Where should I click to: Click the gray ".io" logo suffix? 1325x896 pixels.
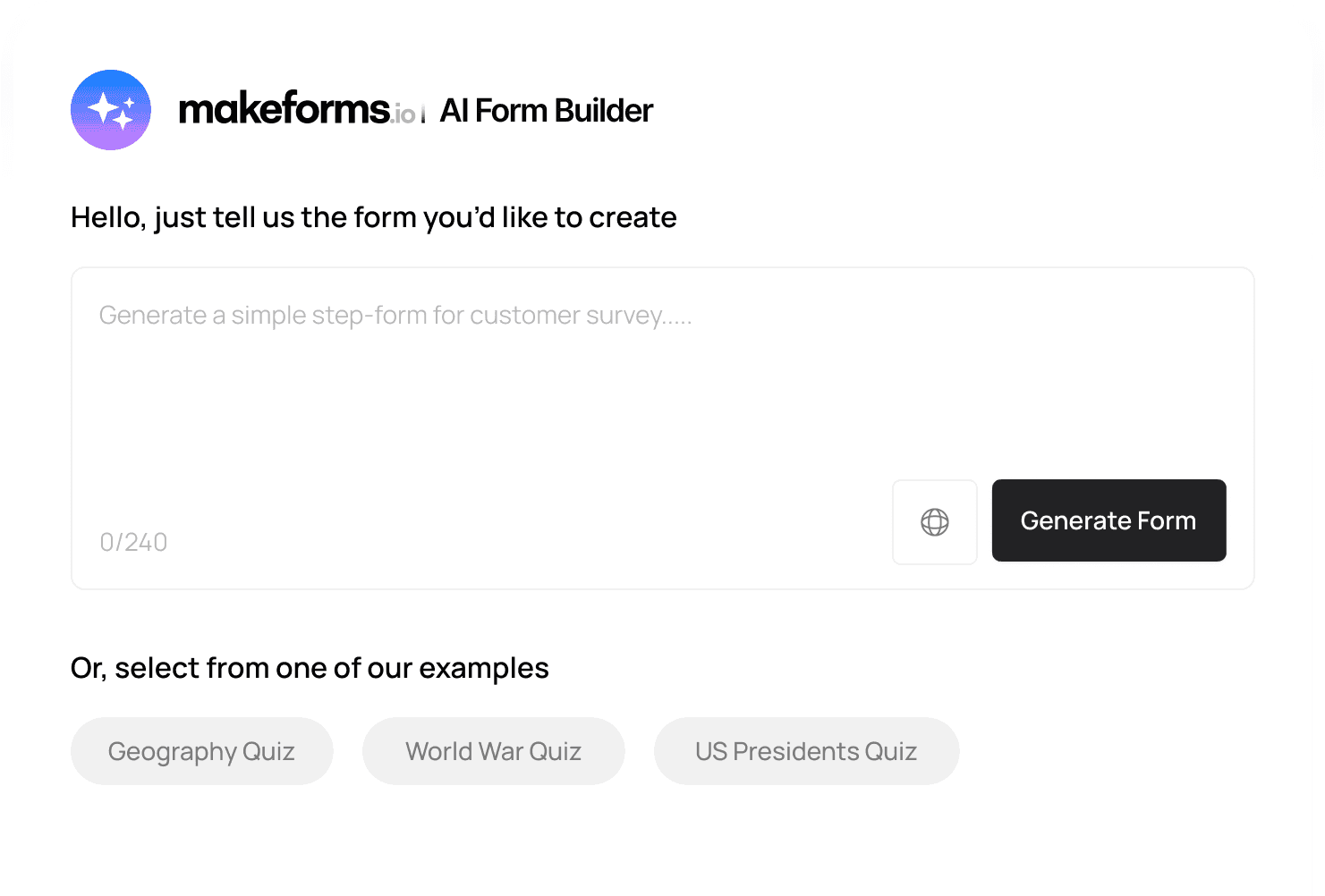point(404,114)
